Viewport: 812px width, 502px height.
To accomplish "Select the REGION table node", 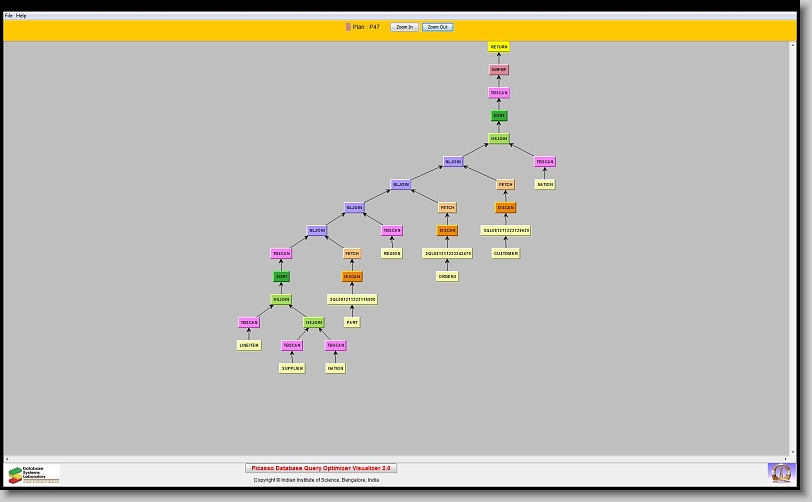I will (x=392, y=253).
